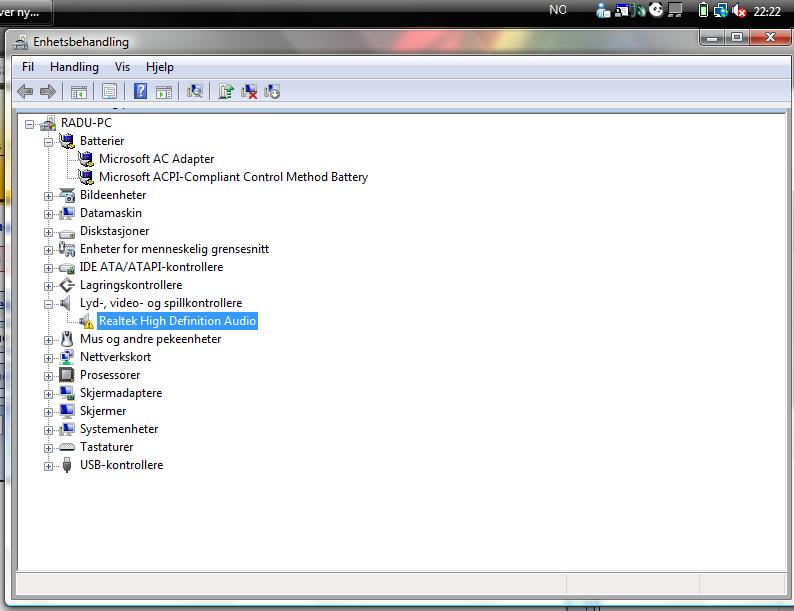Expand the Systemenheter category
The image size is (794, 611).
48,430
